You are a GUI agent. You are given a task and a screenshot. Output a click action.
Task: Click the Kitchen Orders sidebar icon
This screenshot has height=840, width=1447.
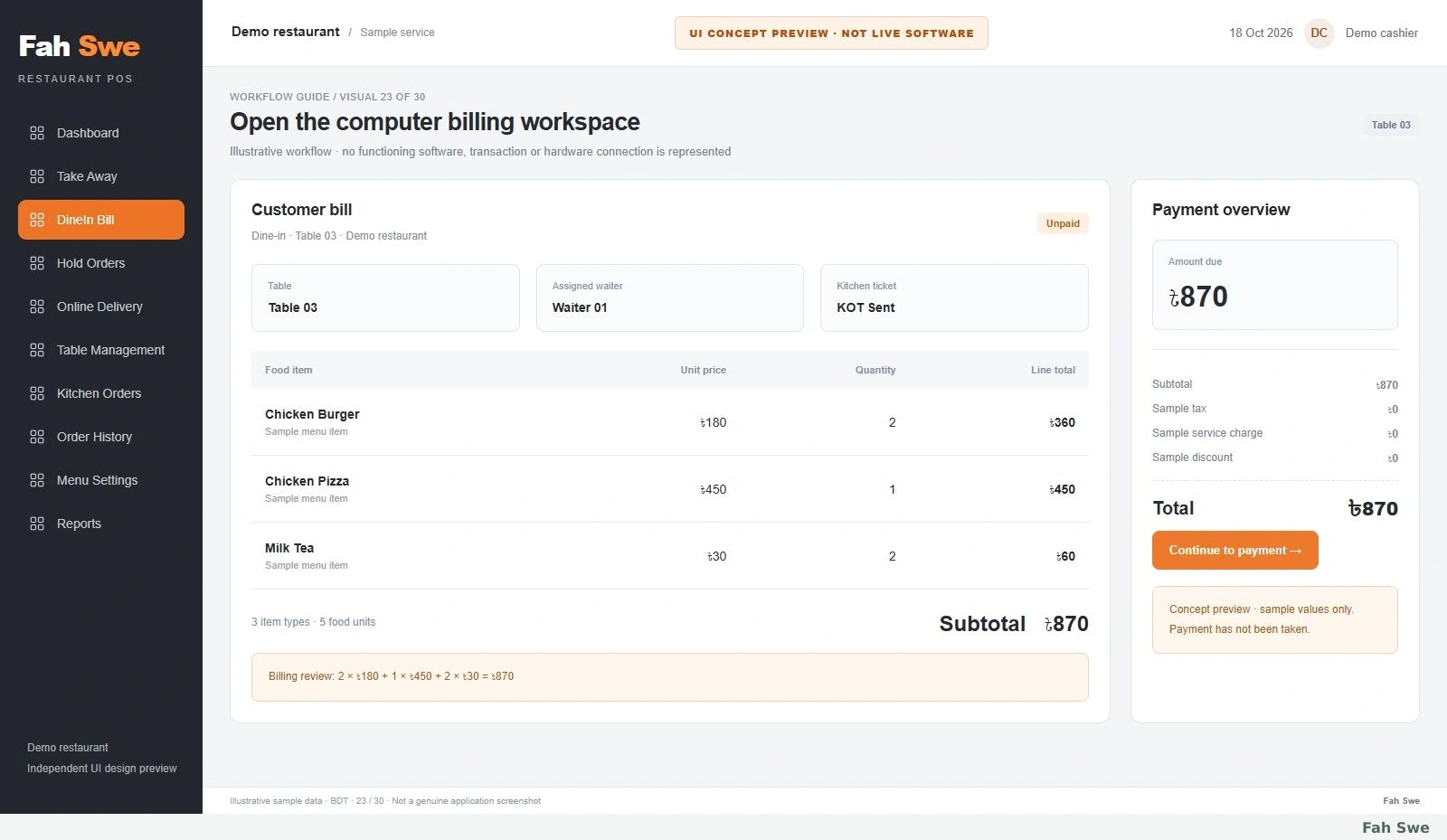tap(37, 393)
